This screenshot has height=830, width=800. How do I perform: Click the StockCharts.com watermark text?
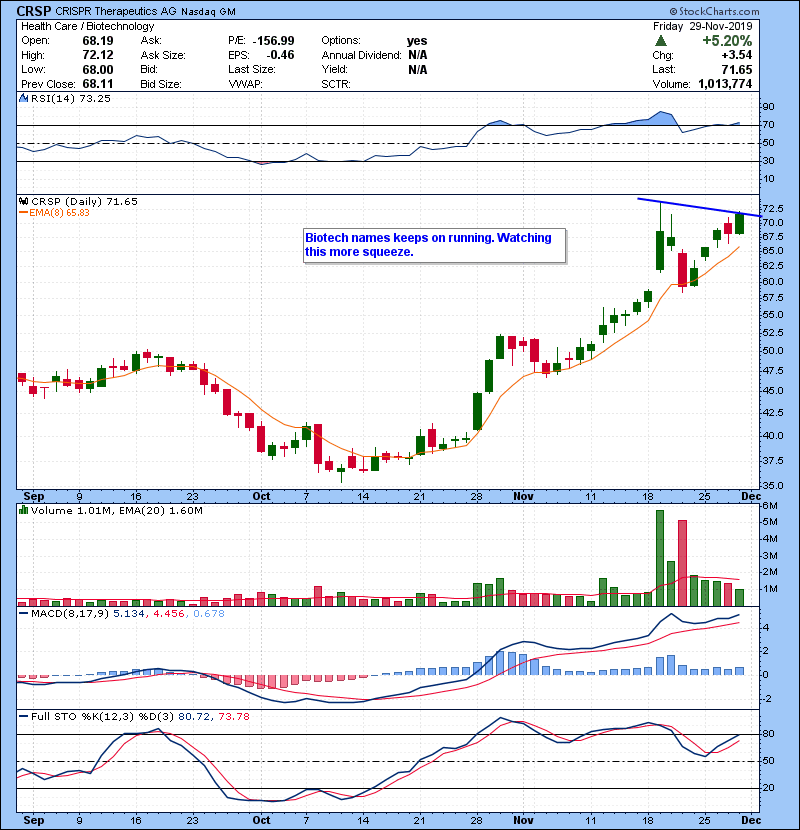(x=714, y=11)
